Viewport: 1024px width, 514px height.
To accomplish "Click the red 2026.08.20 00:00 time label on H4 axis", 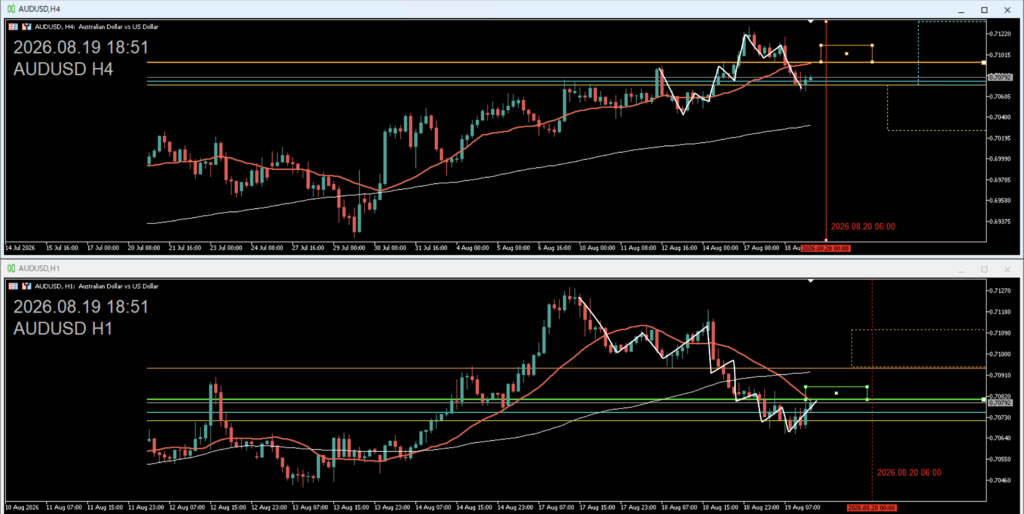I will (825, 248).
